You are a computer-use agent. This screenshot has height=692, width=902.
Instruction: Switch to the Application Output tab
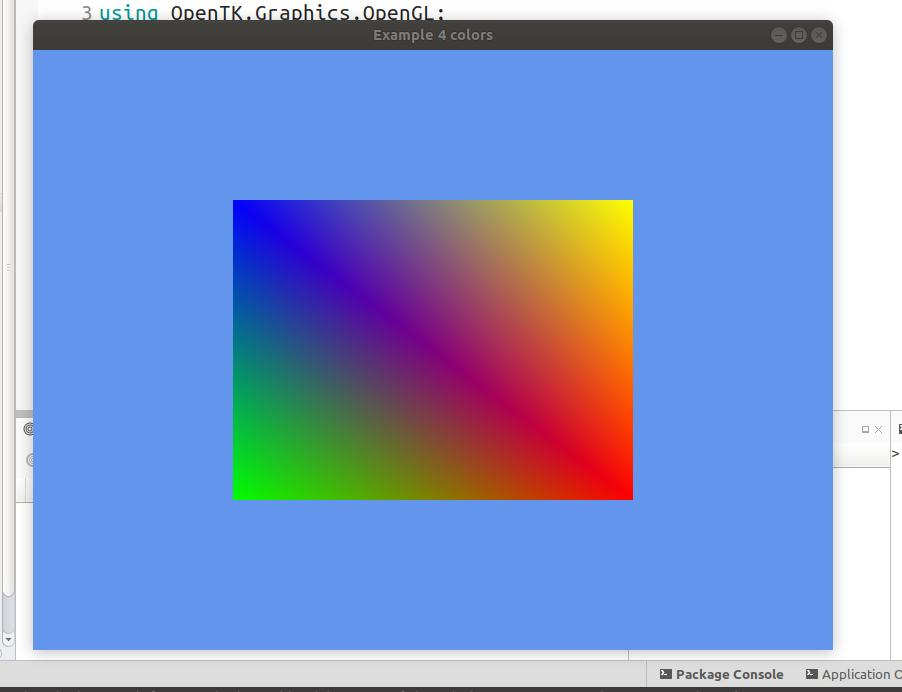point(860,675)
